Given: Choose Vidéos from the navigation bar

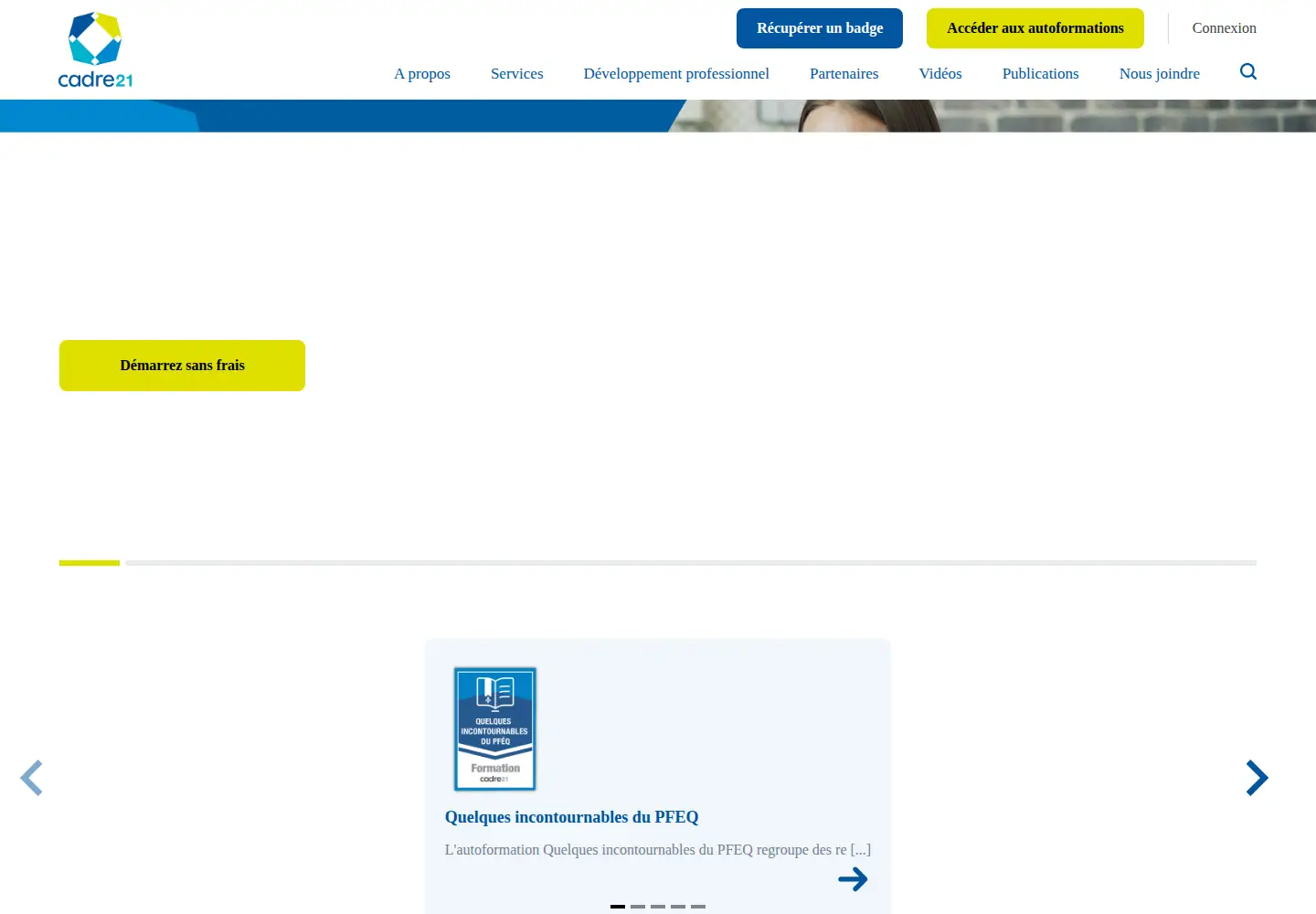Looking at the screenshot, I should 940,74.
